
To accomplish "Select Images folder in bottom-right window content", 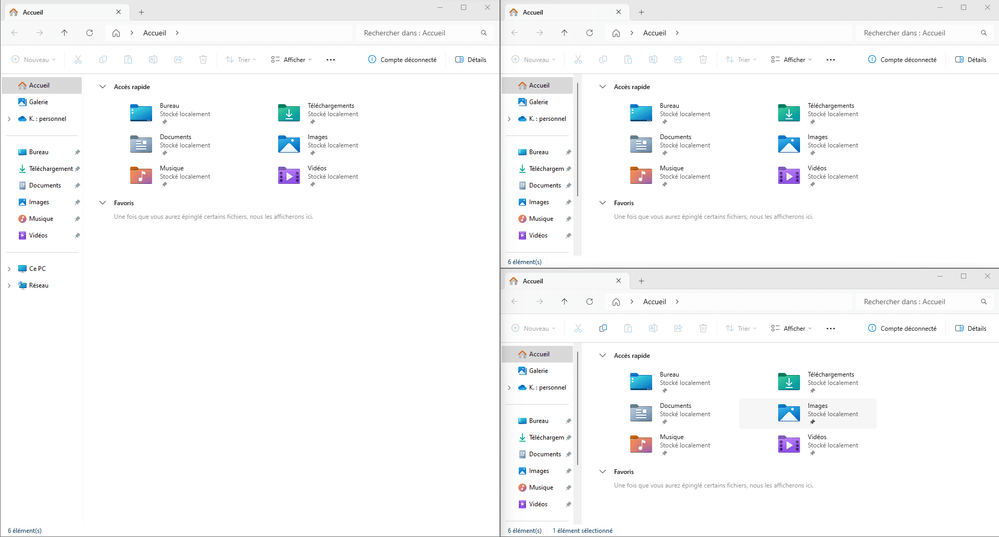I will click(x=808, y=413).
